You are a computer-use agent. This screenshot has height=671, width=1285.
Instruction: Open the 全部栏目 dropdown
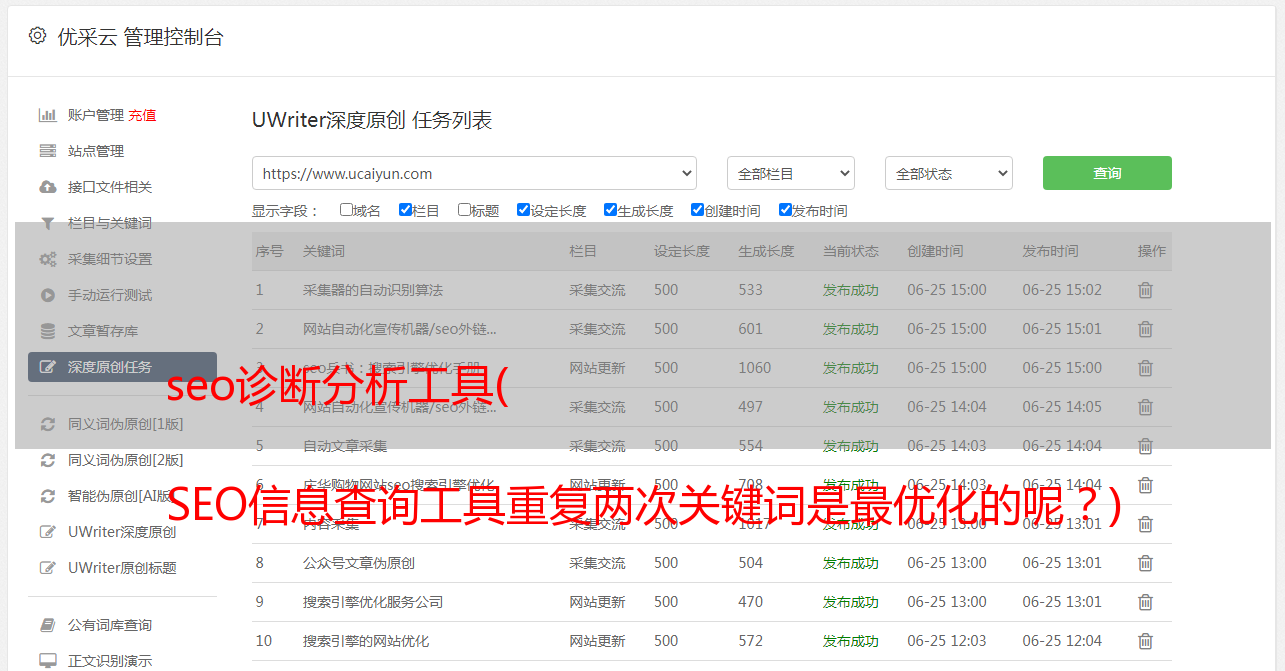click(x=791, y=173)
